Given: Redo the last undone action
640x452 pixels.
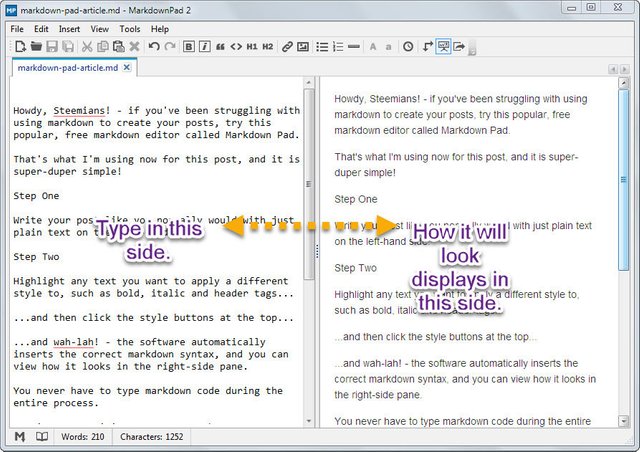Looking at the screenshot, I should (x=170, y=47).
